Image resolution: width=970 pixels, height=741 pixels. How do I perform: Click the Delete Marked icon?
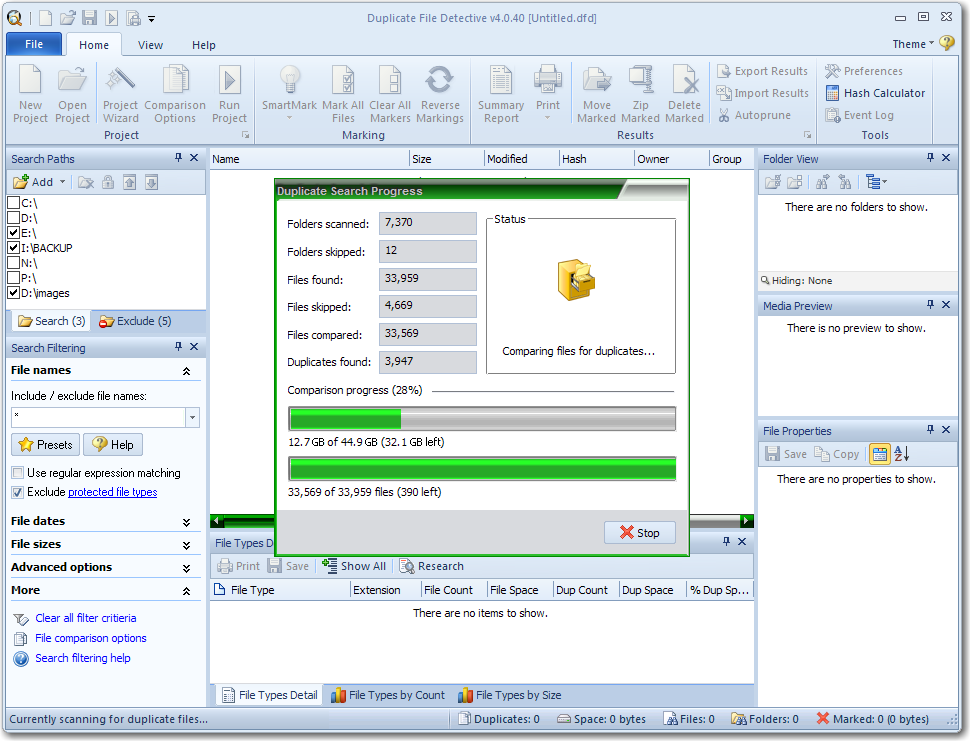tap(684, 94)
